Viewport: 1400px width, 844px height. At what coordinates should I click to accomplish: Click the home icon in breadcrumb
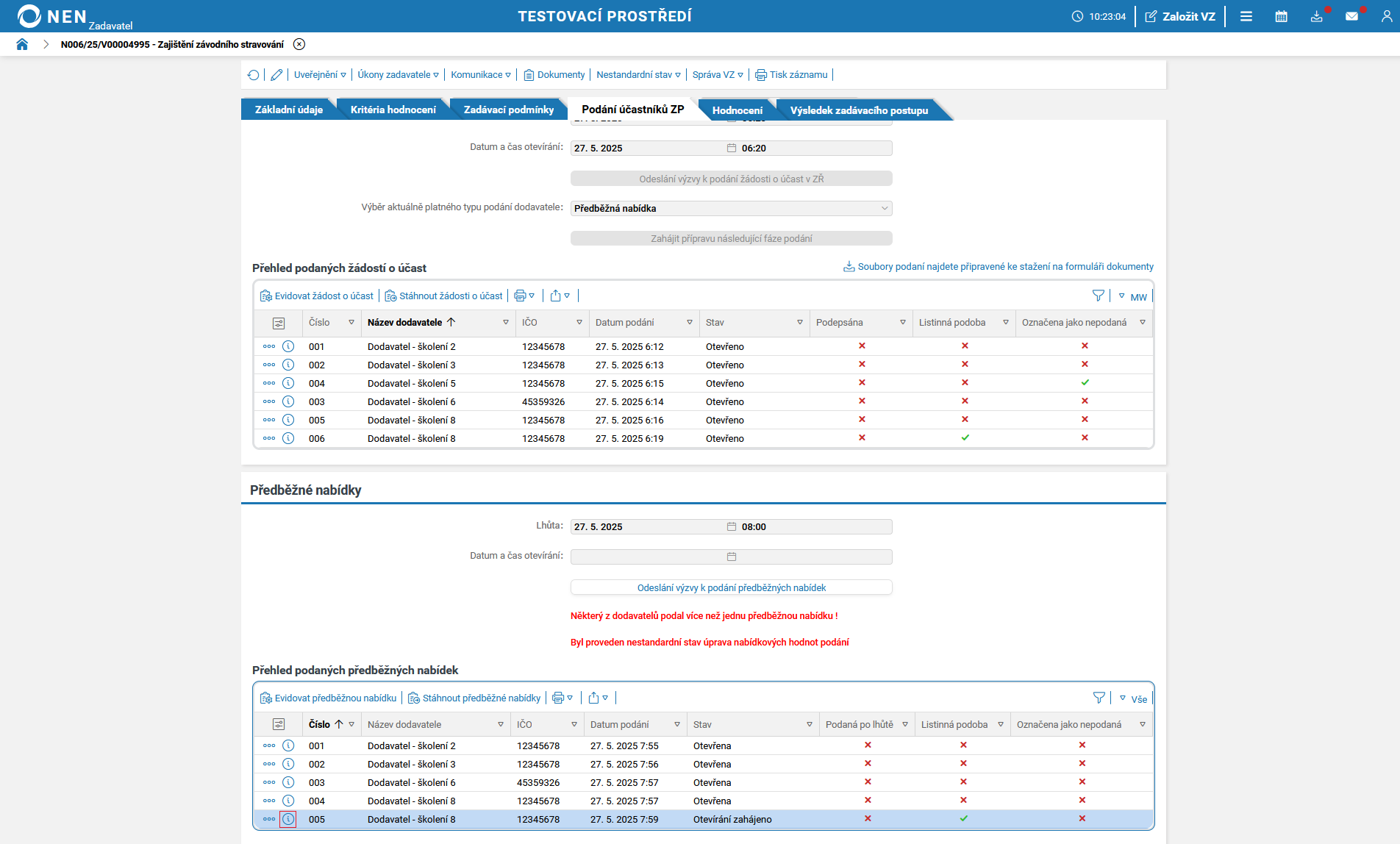22,44
